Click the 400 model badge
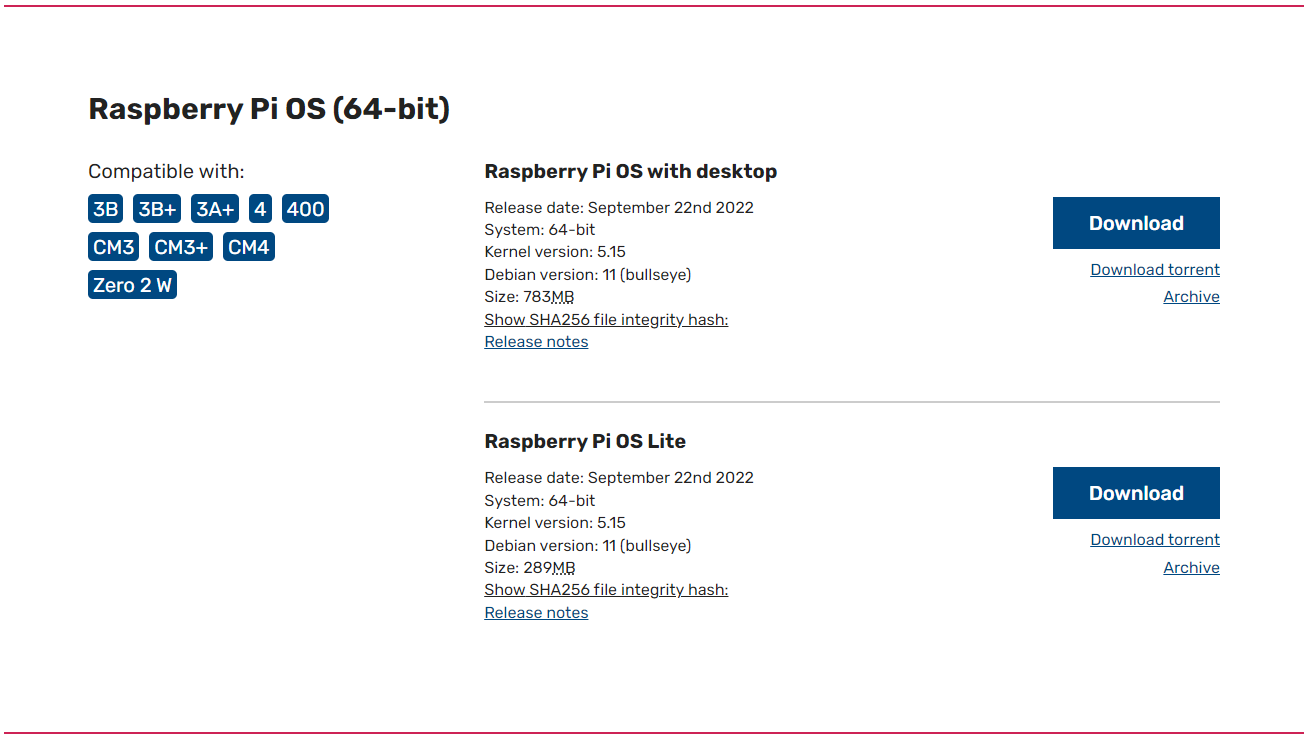 [x=305, y=209]
